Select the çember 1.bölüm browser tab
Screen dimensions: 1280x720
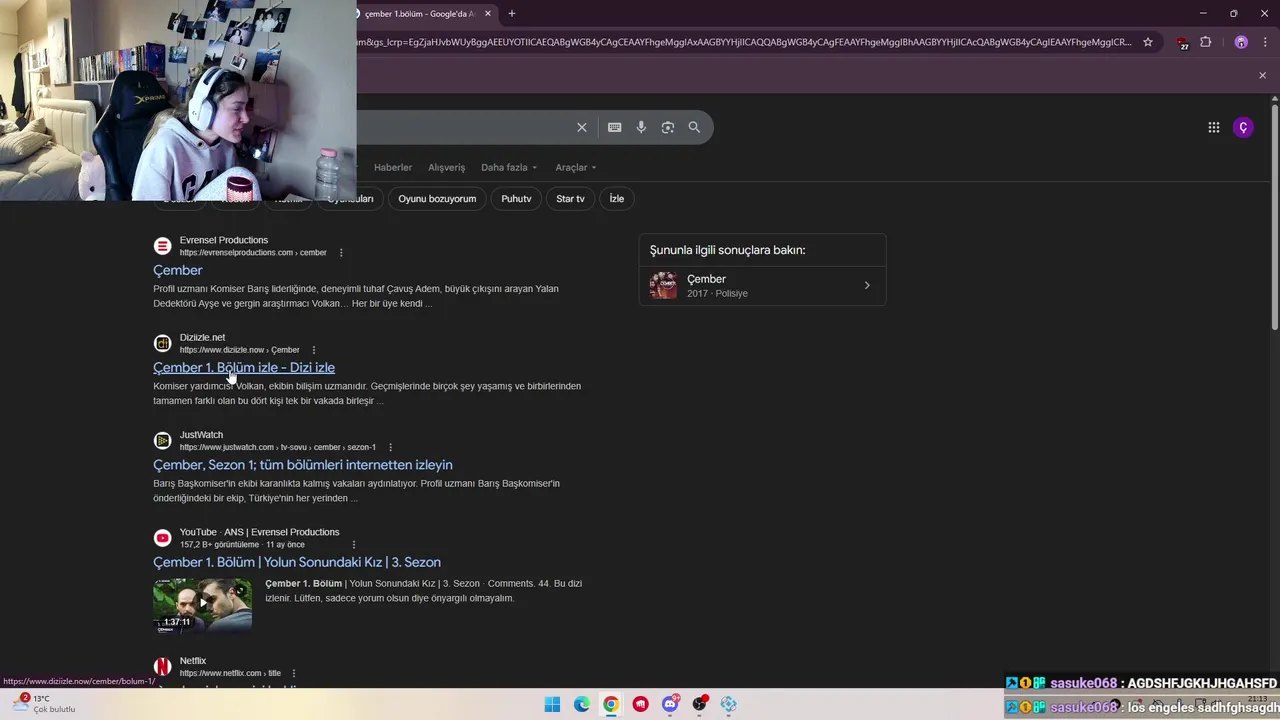coord(425,13)
